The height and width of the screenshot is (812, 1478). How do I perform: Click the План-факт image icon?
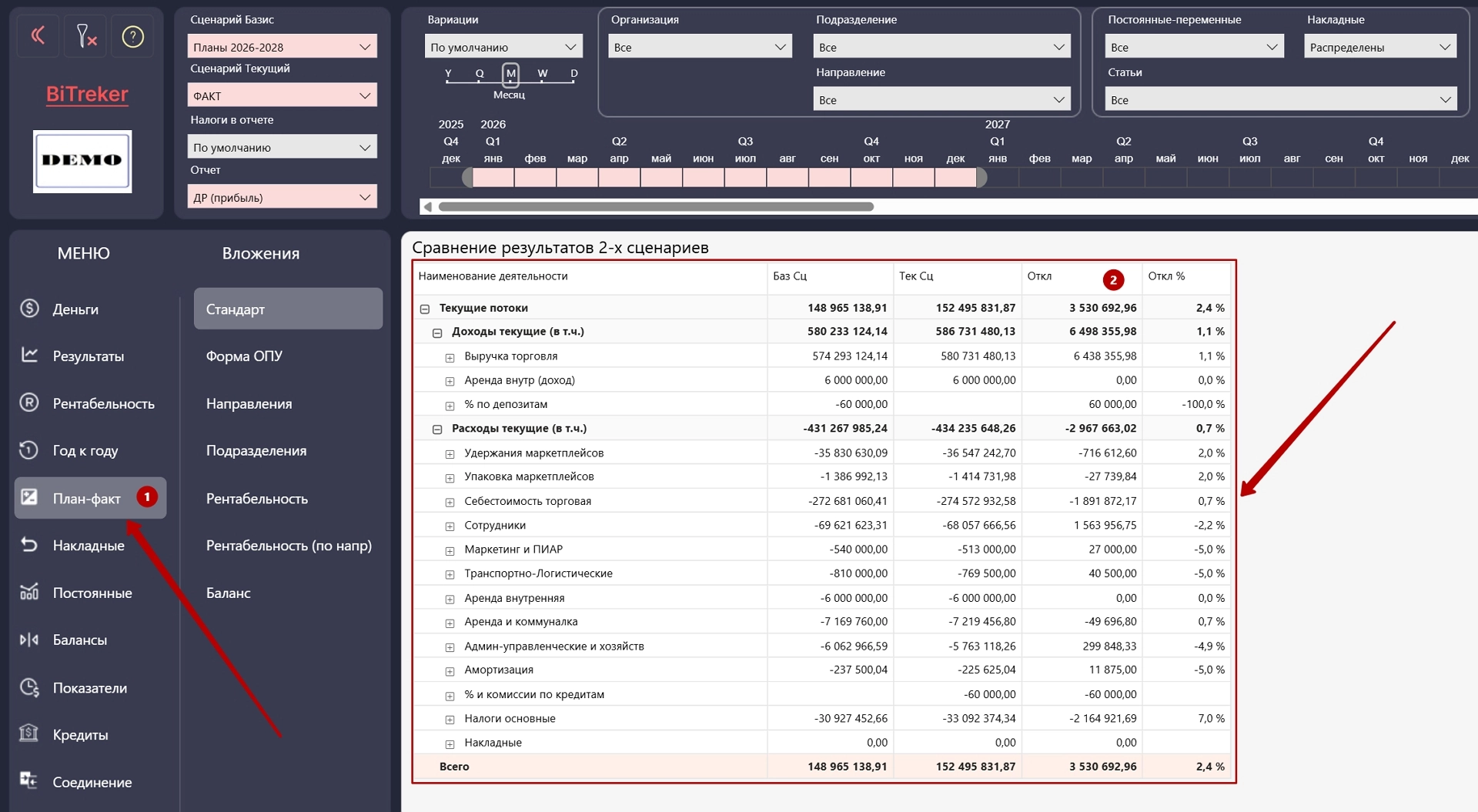[29, 497]
